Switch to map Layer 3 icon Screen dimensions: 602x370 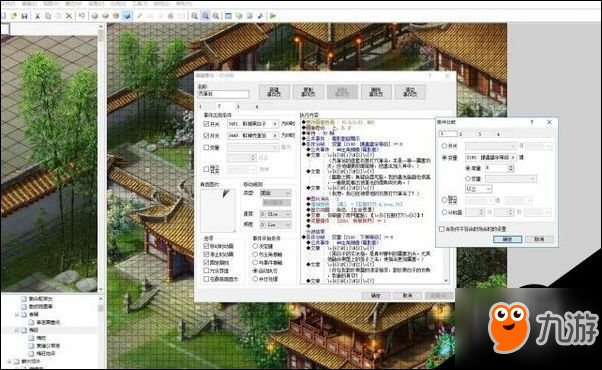click(116, 16)
